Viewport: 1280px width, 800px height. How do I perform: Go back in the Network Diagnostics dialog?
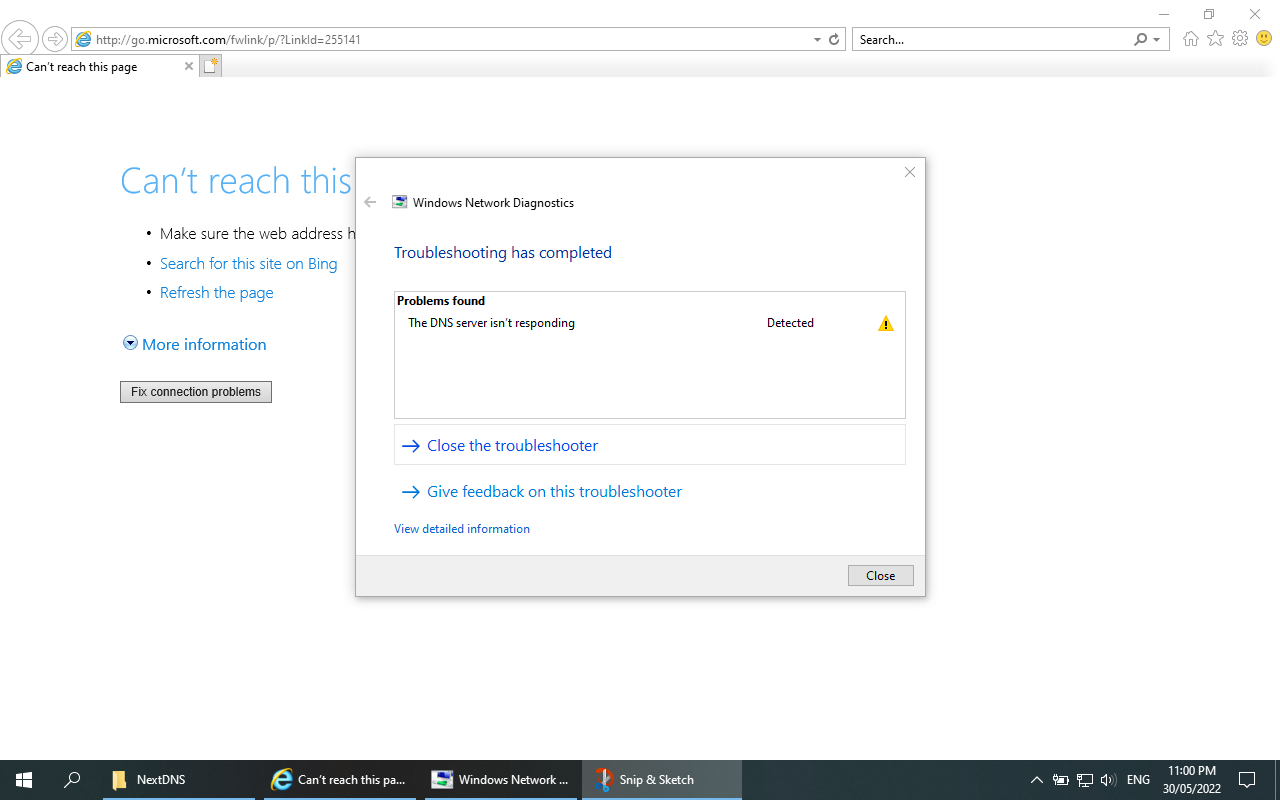click(x=370, y=202)
